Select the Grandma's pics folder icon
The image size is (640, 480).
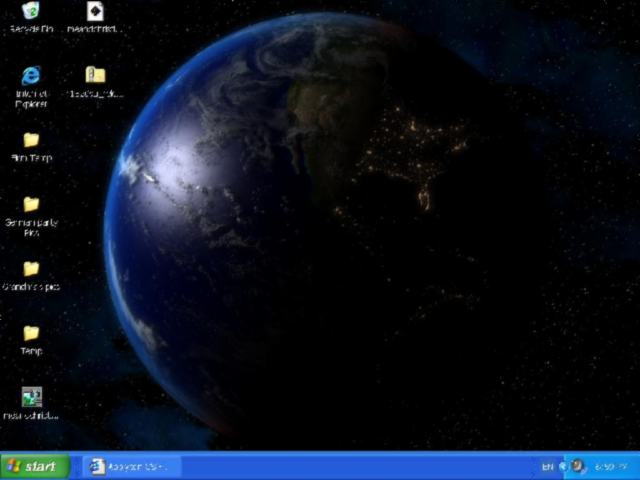pos(31,269)
